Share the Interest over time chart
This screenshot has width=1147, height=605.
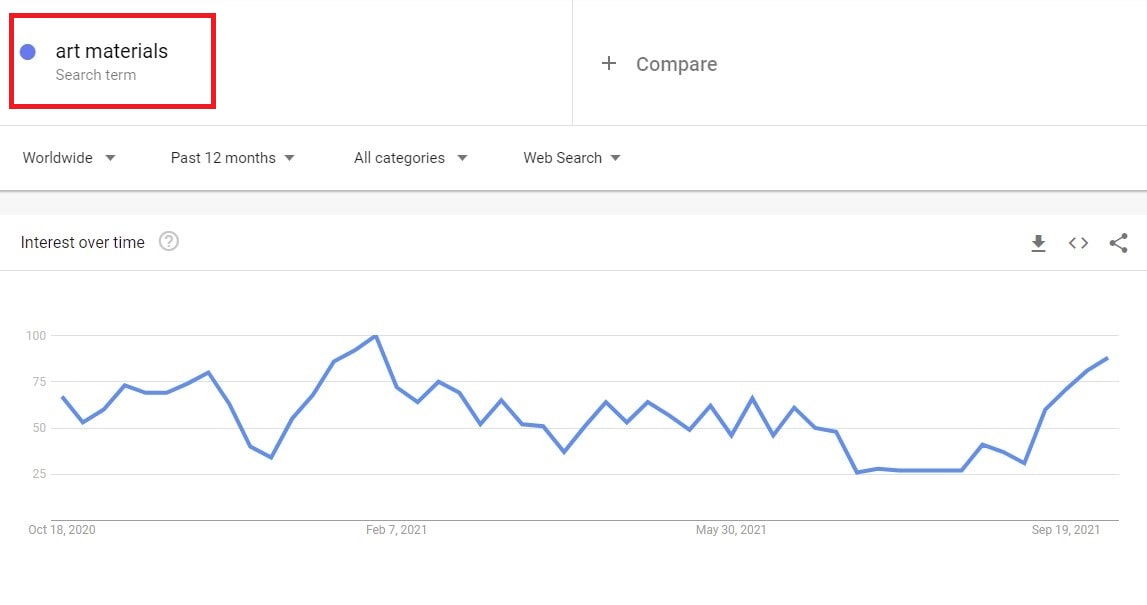[x=1119, y=242]
